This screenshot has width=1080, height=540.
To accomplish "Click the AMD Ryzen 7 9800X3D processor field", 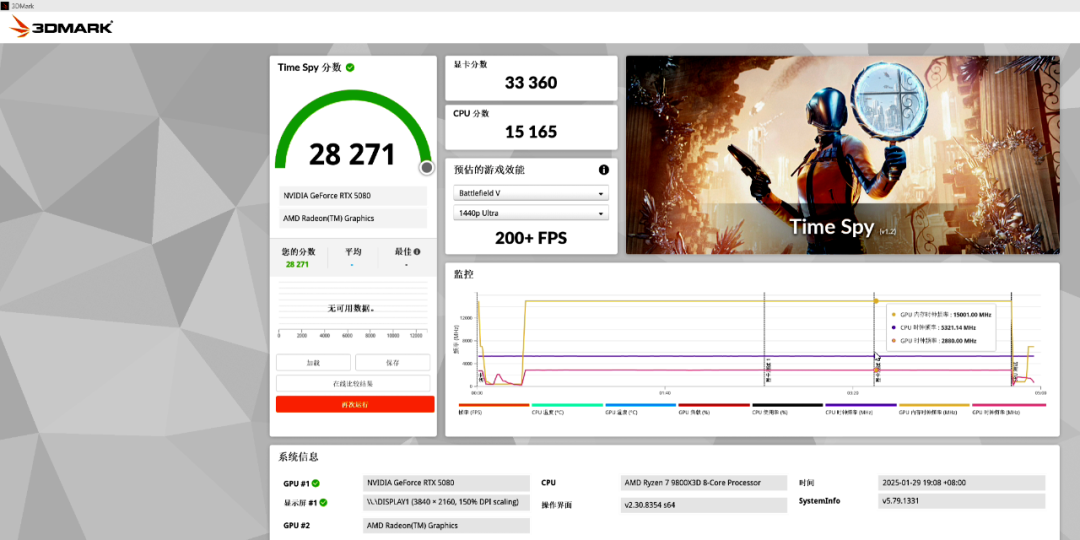I will (x=704, y=483).
